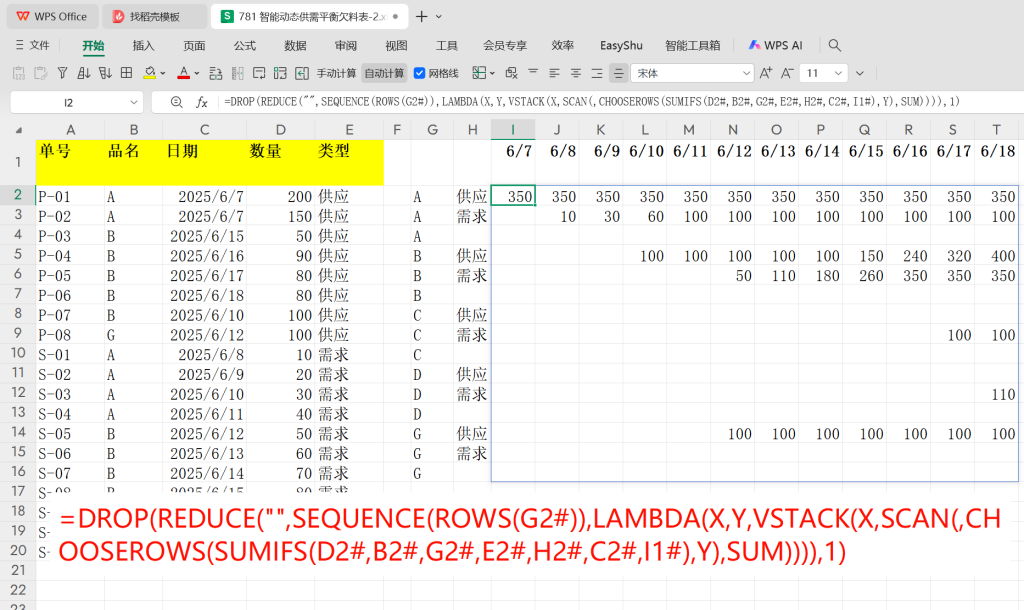Toggle the highlighted middle vertical align button

coord(618,73)
